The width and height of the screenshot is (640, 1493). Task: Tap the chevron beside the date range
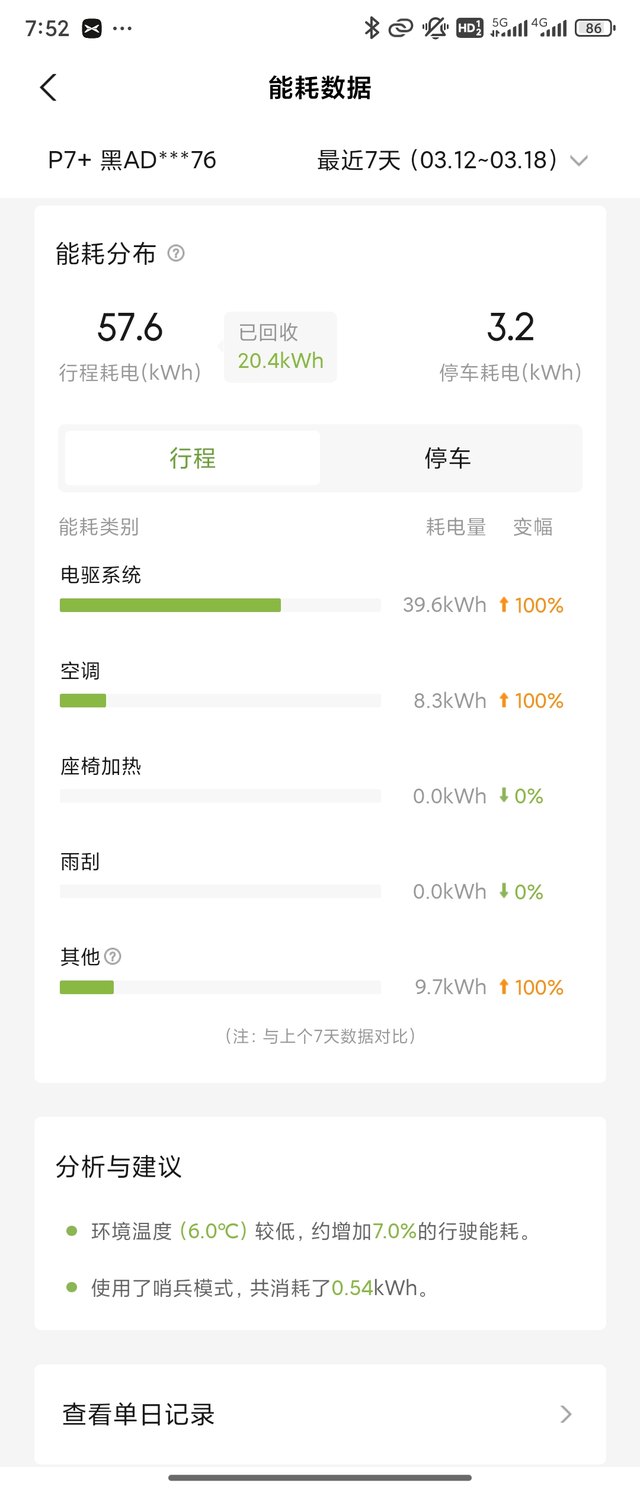point(578,160)
